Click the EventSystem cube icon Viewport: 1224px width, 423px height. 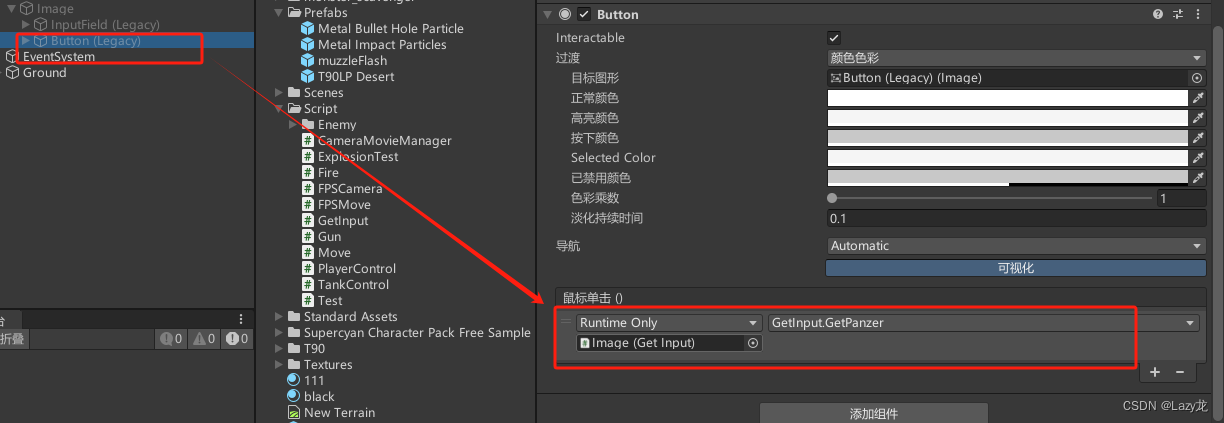point(12,57)
